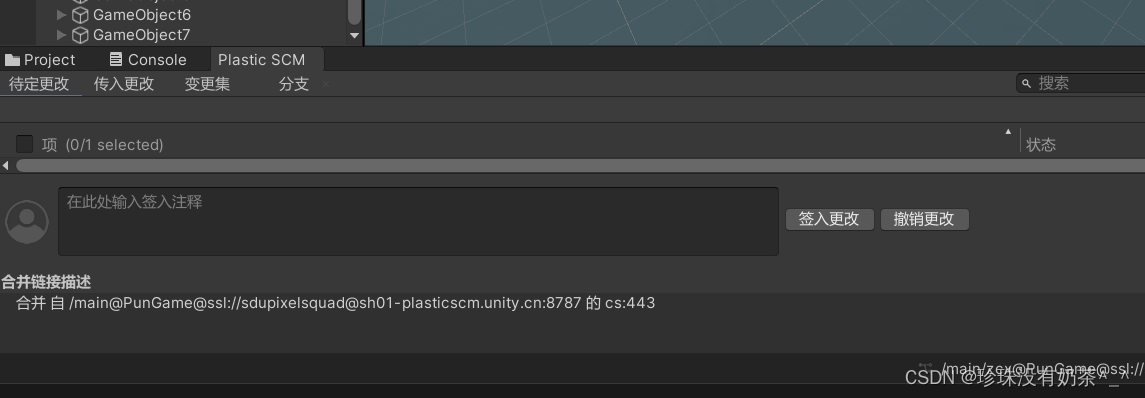The width and height of the screenshot is (1145, 398).
Task: Click the folder icon on the Project tab
Action: [x=12, y=60]
